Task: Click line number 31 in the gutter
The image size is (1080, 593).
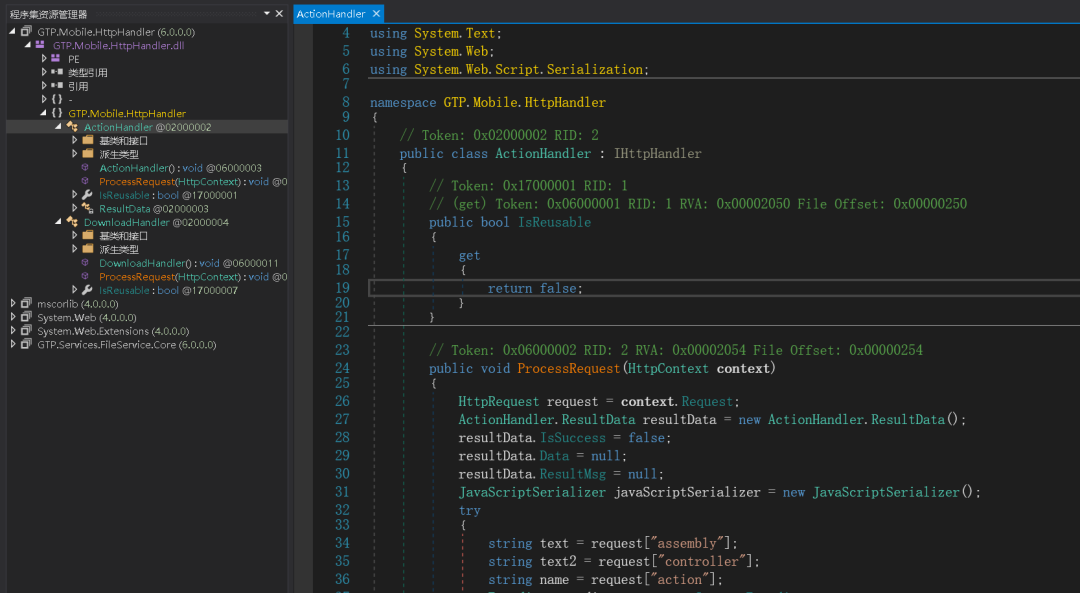Action: tap(342, 492)
